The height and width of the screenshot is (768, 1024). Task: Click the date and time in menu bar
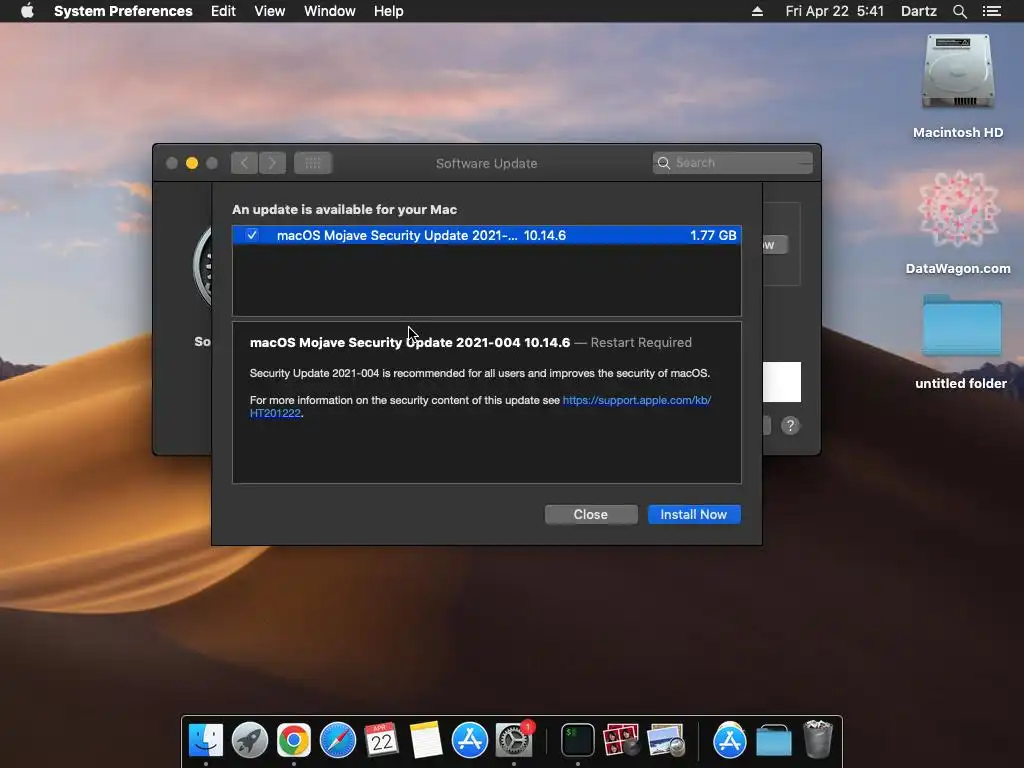835,11
